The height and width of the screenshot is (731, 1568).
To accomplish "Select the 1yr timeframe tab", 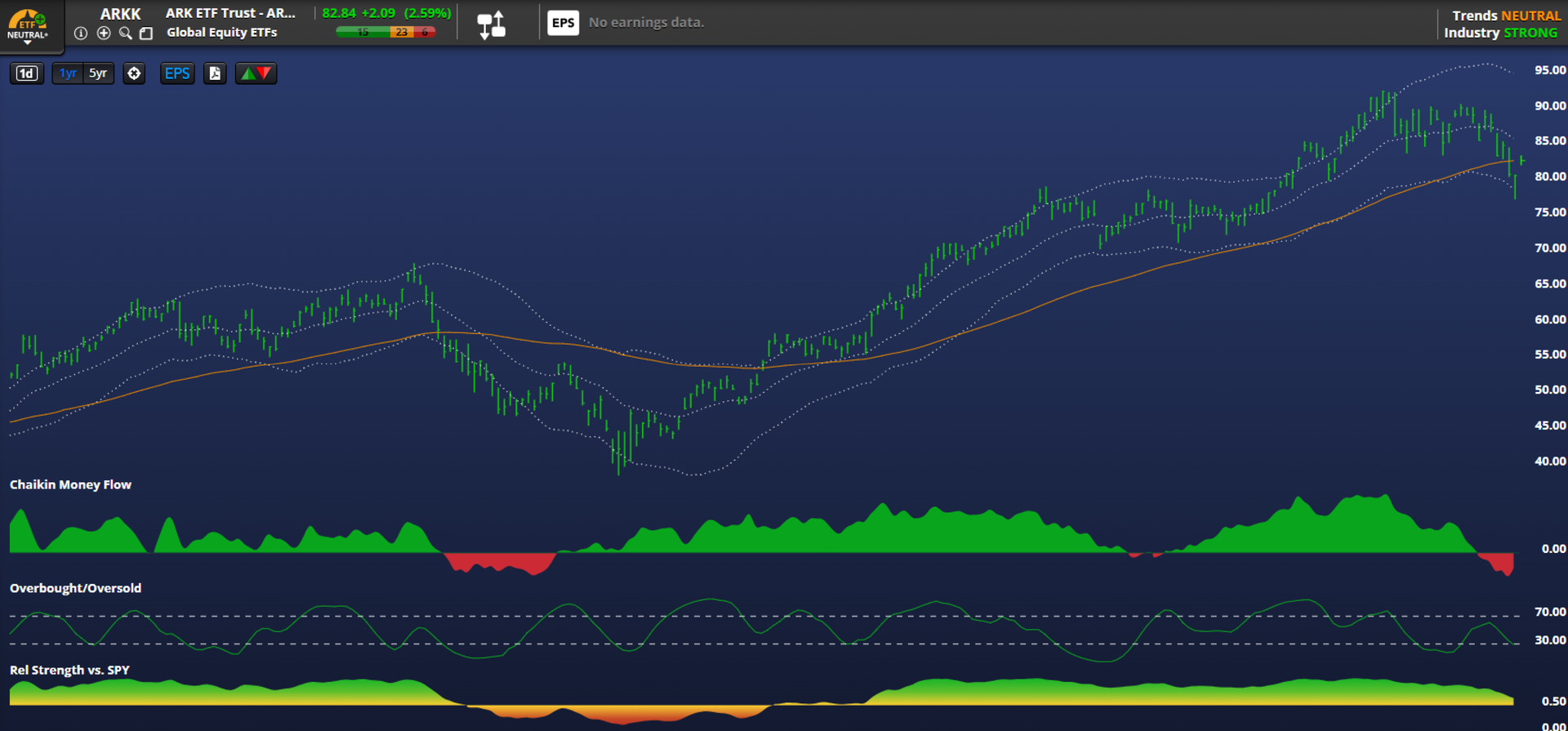I will [68, 74].
